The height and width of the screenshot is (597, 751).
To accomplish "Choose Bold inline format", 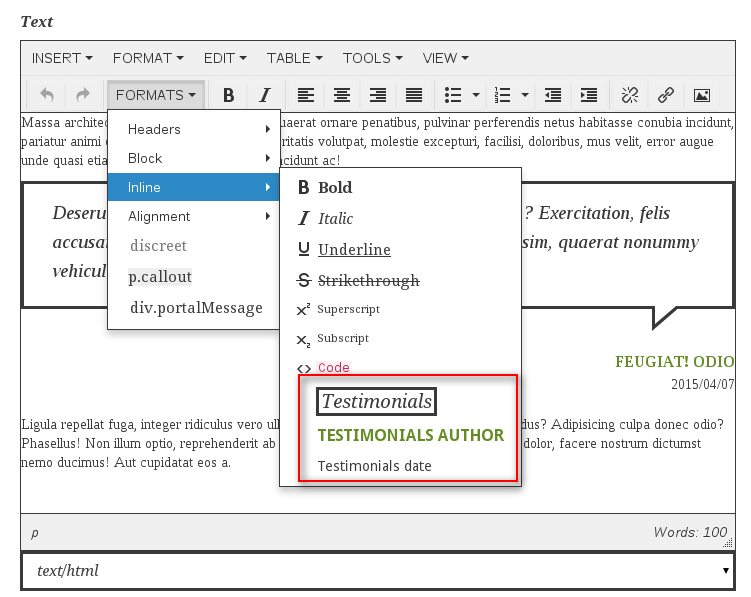I will [400, 187].
